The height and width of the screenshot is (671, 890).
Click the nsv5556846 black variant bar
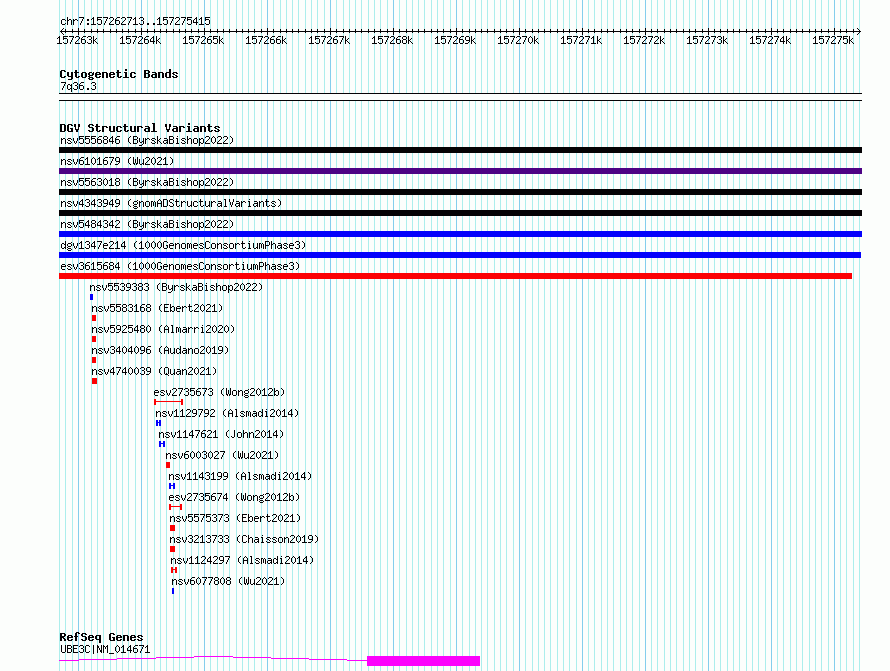coord(460,150)
